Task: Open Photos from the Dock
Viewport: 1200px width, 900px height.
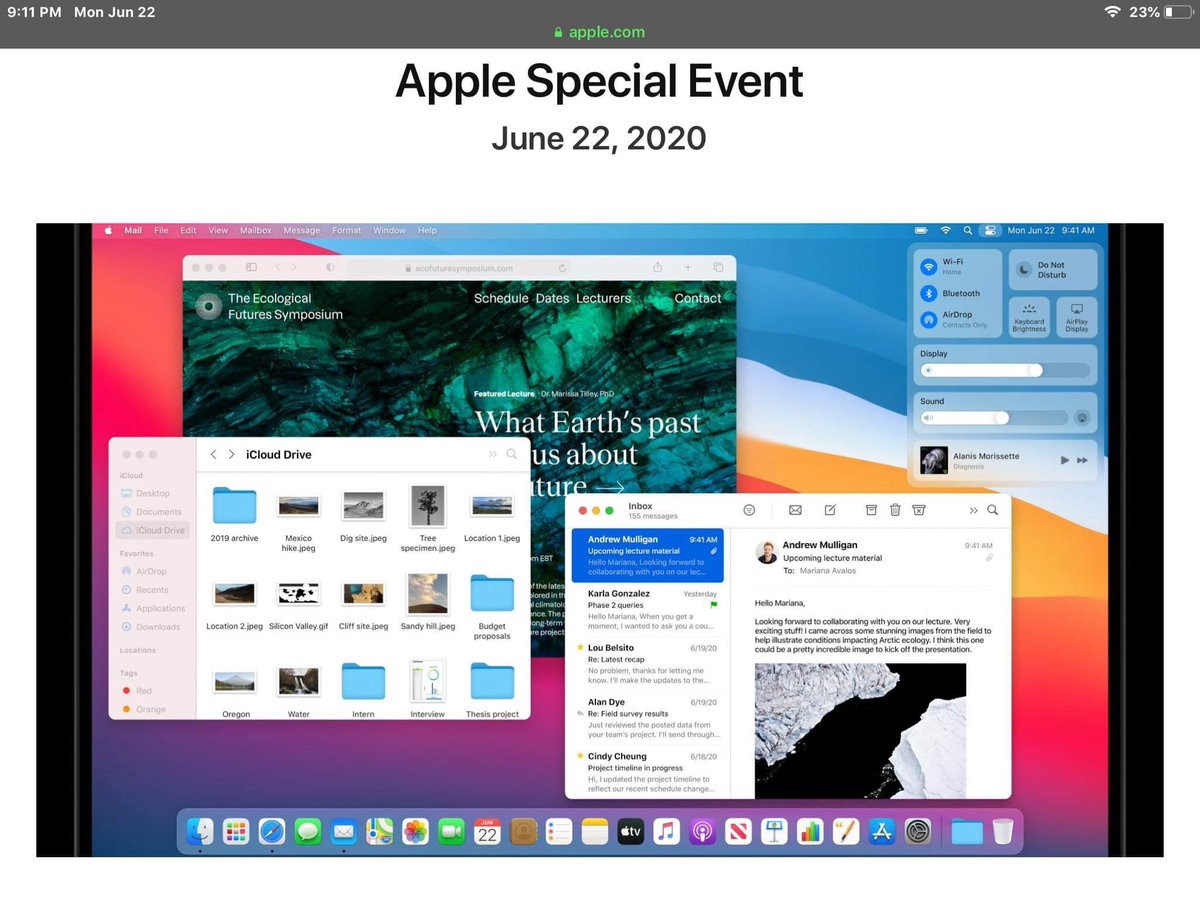Action: pyautogui.click(x=415, y=831)
